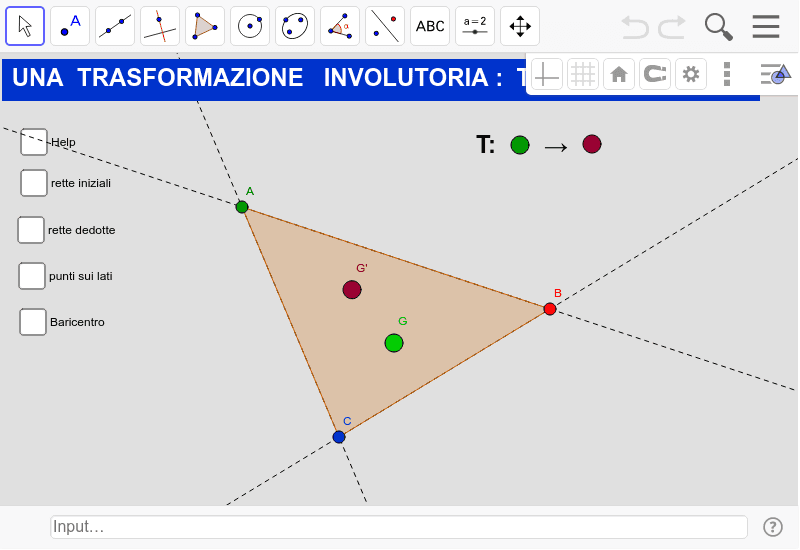Toggle the style bar button
Screen dimensions: 800x550
(775, 74)
